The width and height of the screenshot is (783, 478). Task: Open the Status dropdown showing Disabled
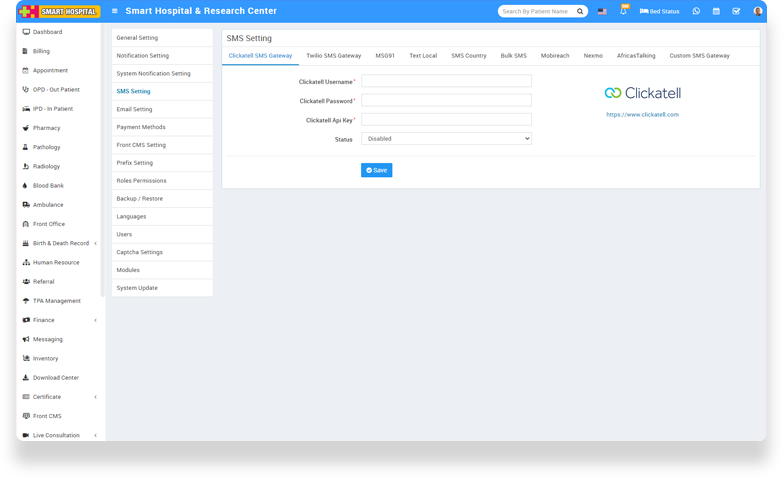[446, 139]
